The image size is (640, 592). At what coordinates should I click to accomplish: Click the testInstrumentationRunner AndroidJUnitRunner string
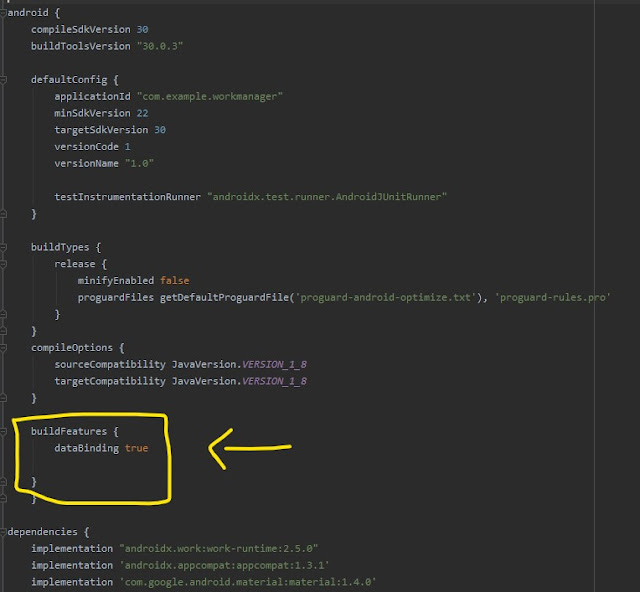pos(326,197)
